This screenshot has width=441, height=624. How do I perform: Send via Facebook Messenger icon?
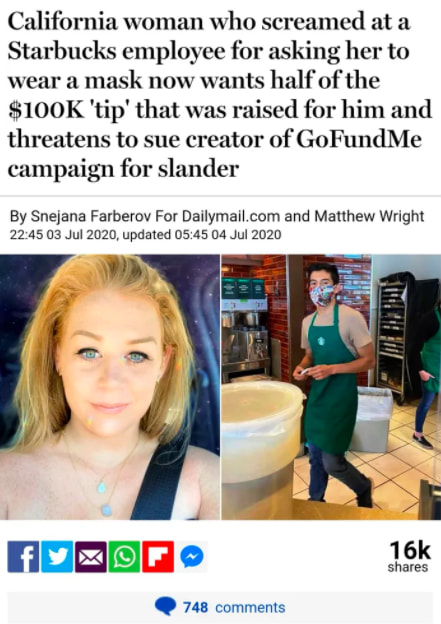pos(192,556)
